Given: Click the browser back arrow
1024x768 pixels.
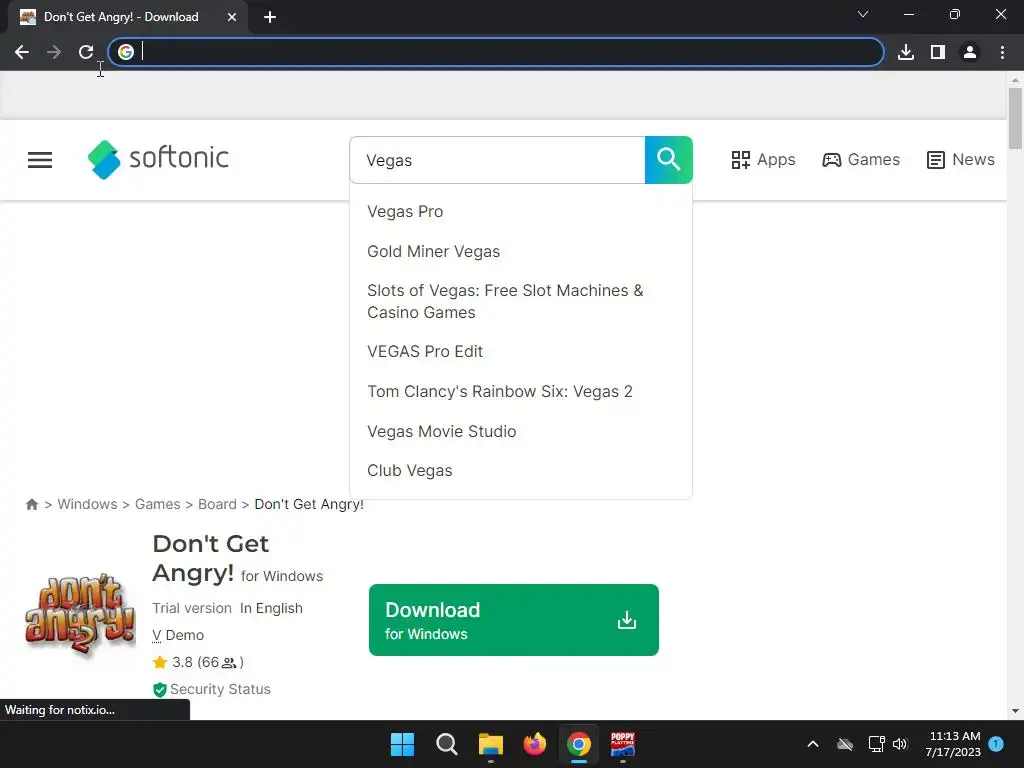Looking at the screenshot, I should tap(22, 52).
